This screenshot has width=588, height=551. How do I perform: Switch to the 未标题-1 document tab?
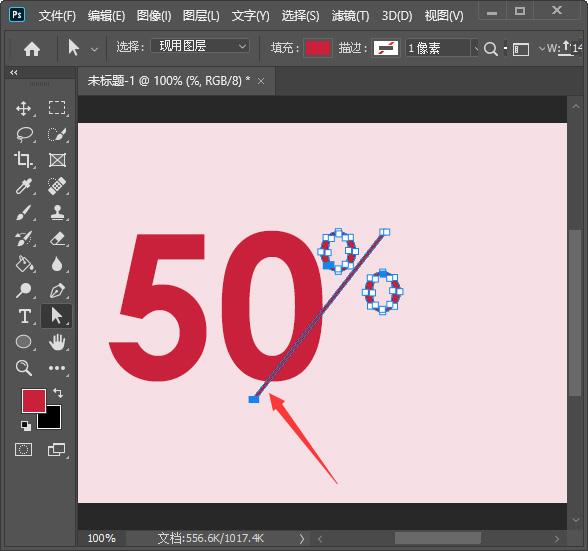pos(169,81)
